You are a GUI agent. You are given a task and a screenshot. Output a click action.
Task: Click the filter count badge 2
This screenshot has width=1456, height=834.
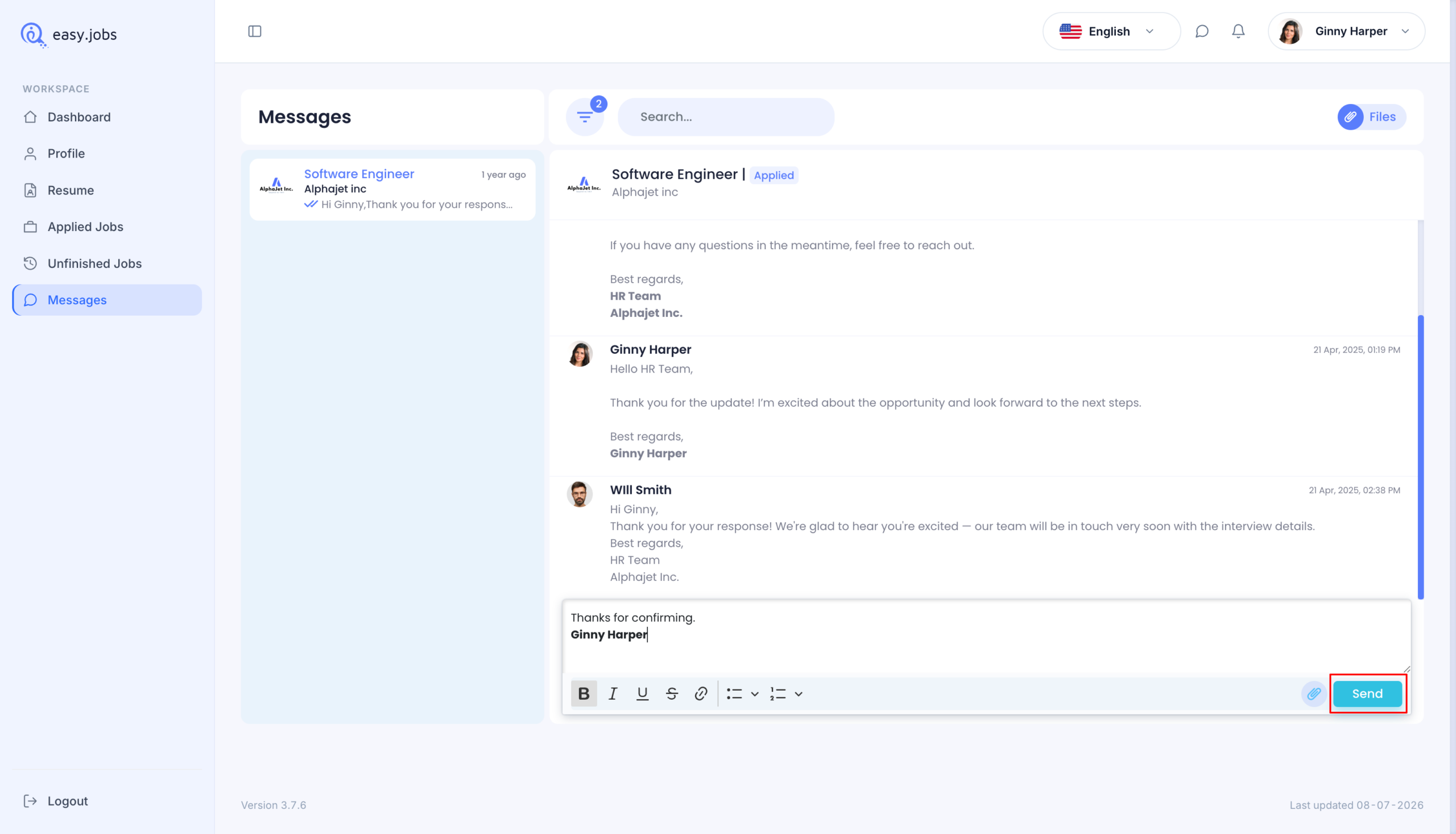tap(598, 104)
